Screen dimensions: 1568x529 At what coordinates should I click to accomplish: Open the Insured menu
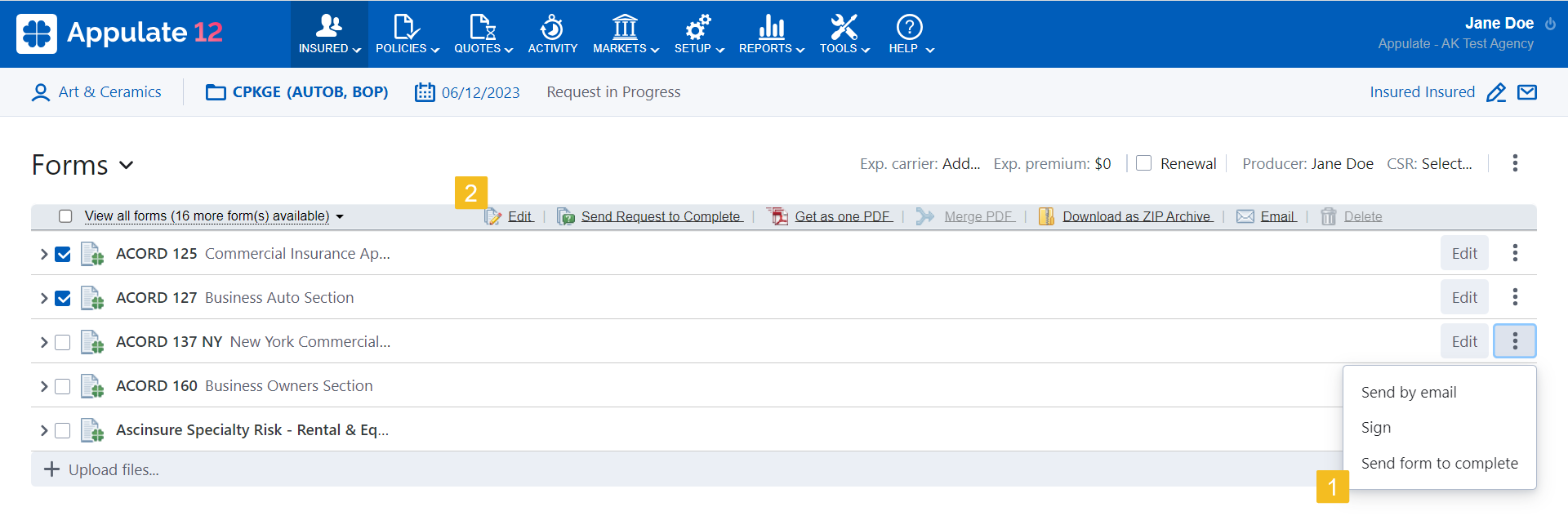[329, 34]
